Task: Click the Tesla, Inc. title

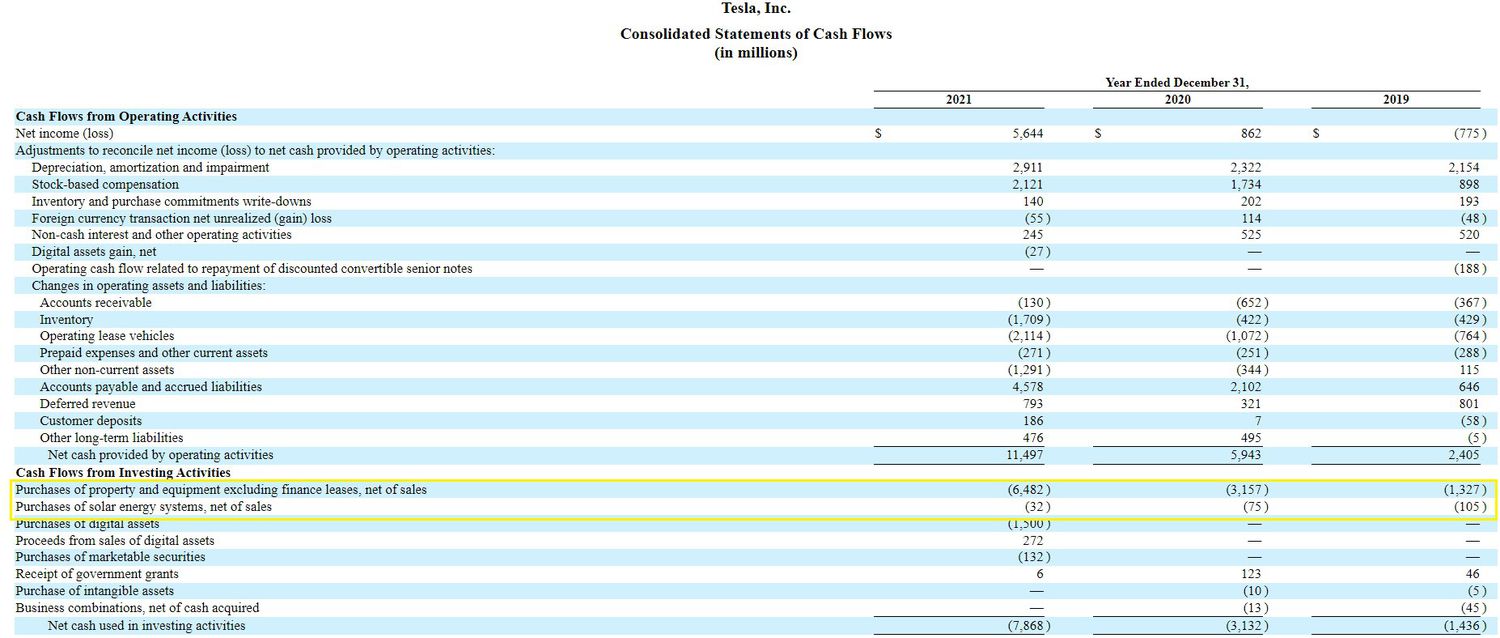Action: click(x=755, y=9)
